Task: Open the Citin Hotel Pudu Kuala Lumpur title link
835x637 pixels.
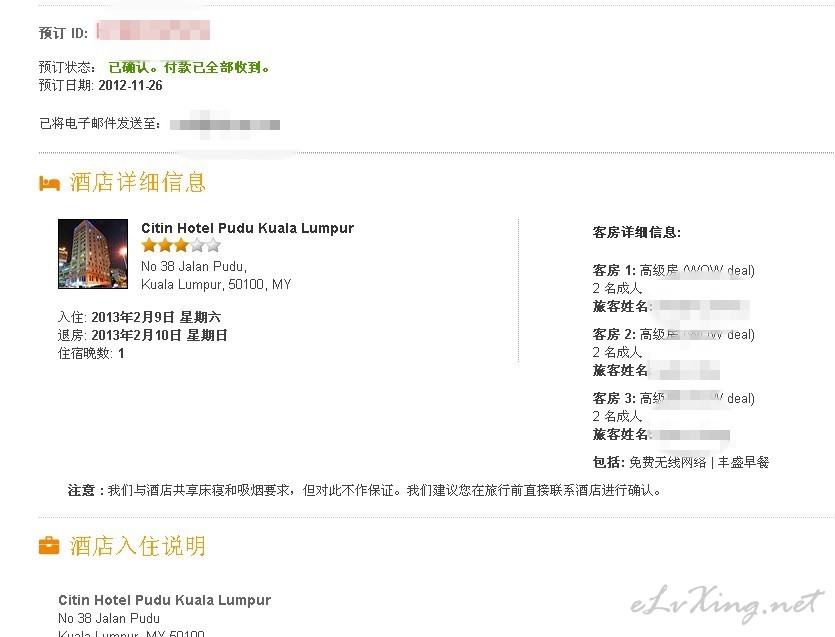Action: pyautogui.click(x=247, y=228)
